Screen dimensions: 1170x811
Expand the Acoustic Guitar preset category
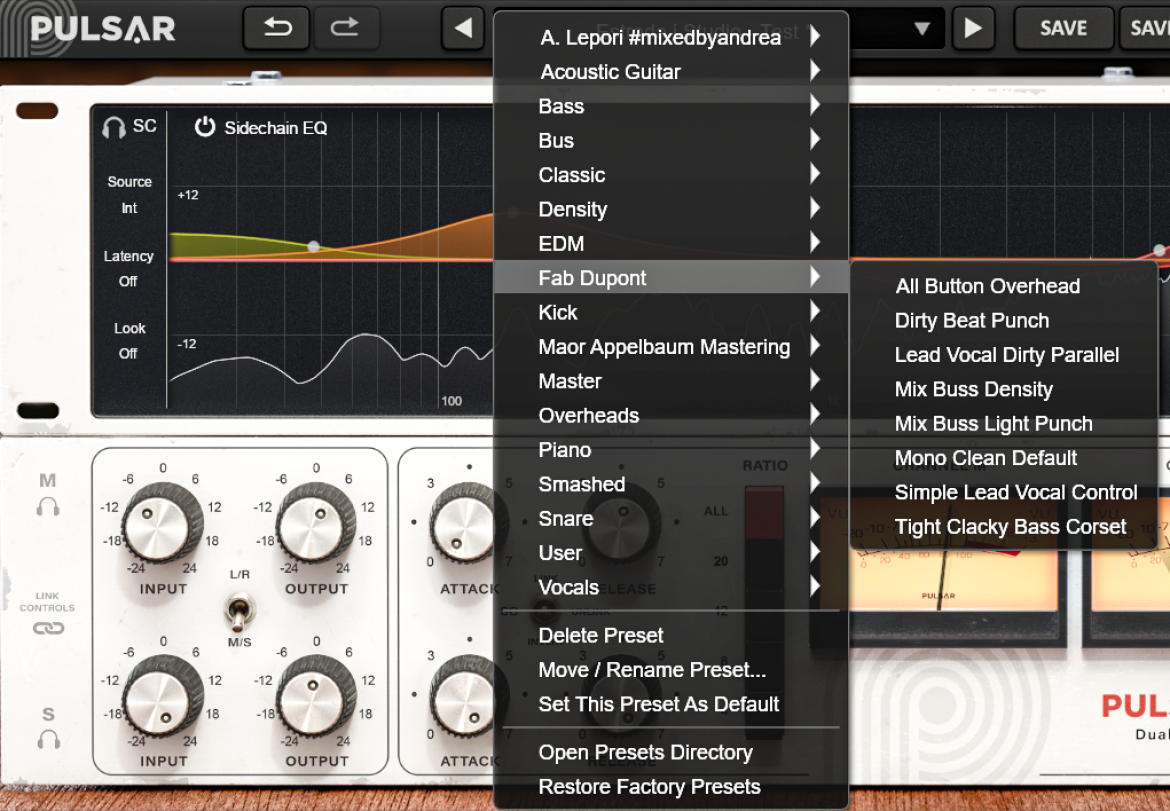tap(671, 72)
